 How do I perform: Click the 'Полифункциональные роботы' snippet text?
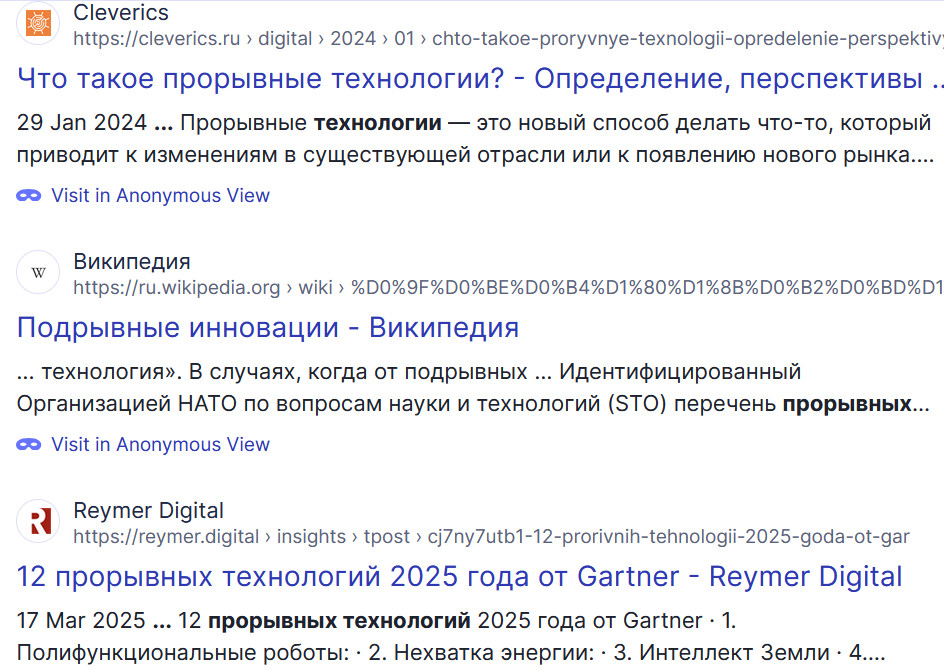tap(182, 653)
